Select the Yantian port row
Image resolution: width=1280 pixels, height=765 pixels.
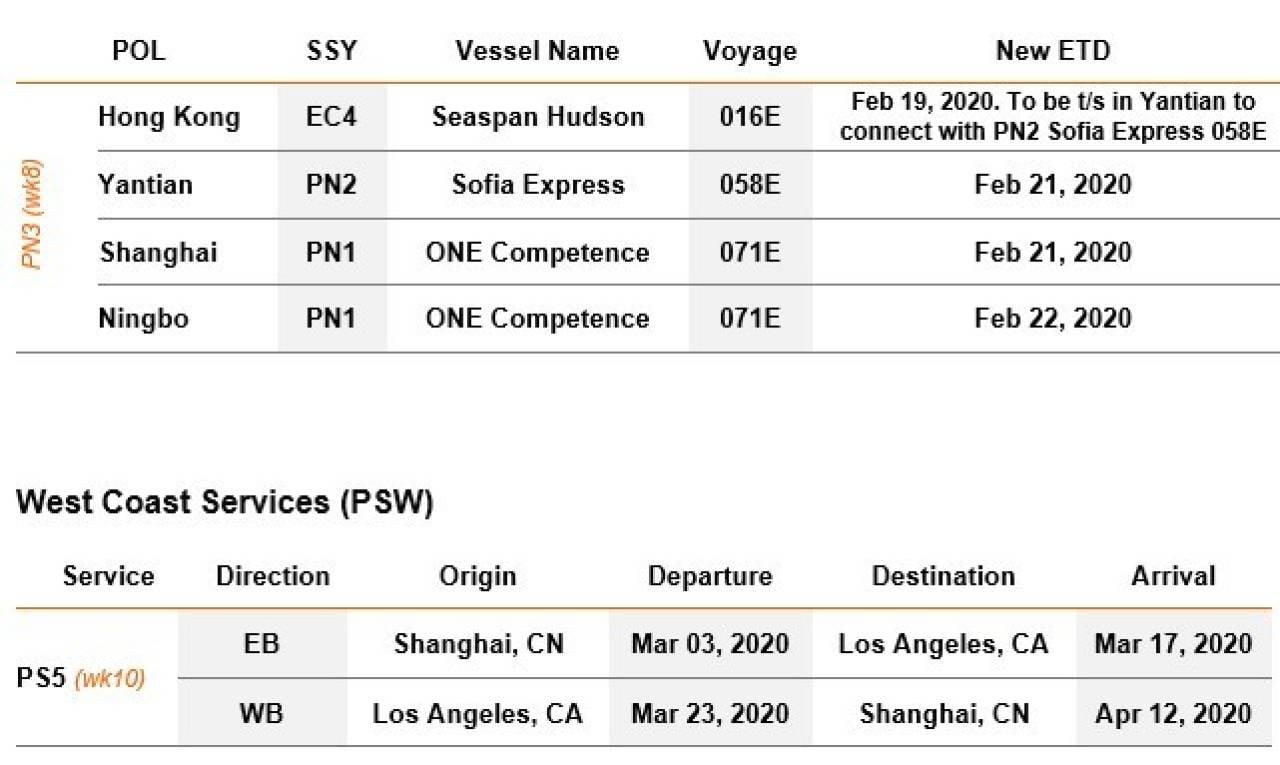click(688, 185)
